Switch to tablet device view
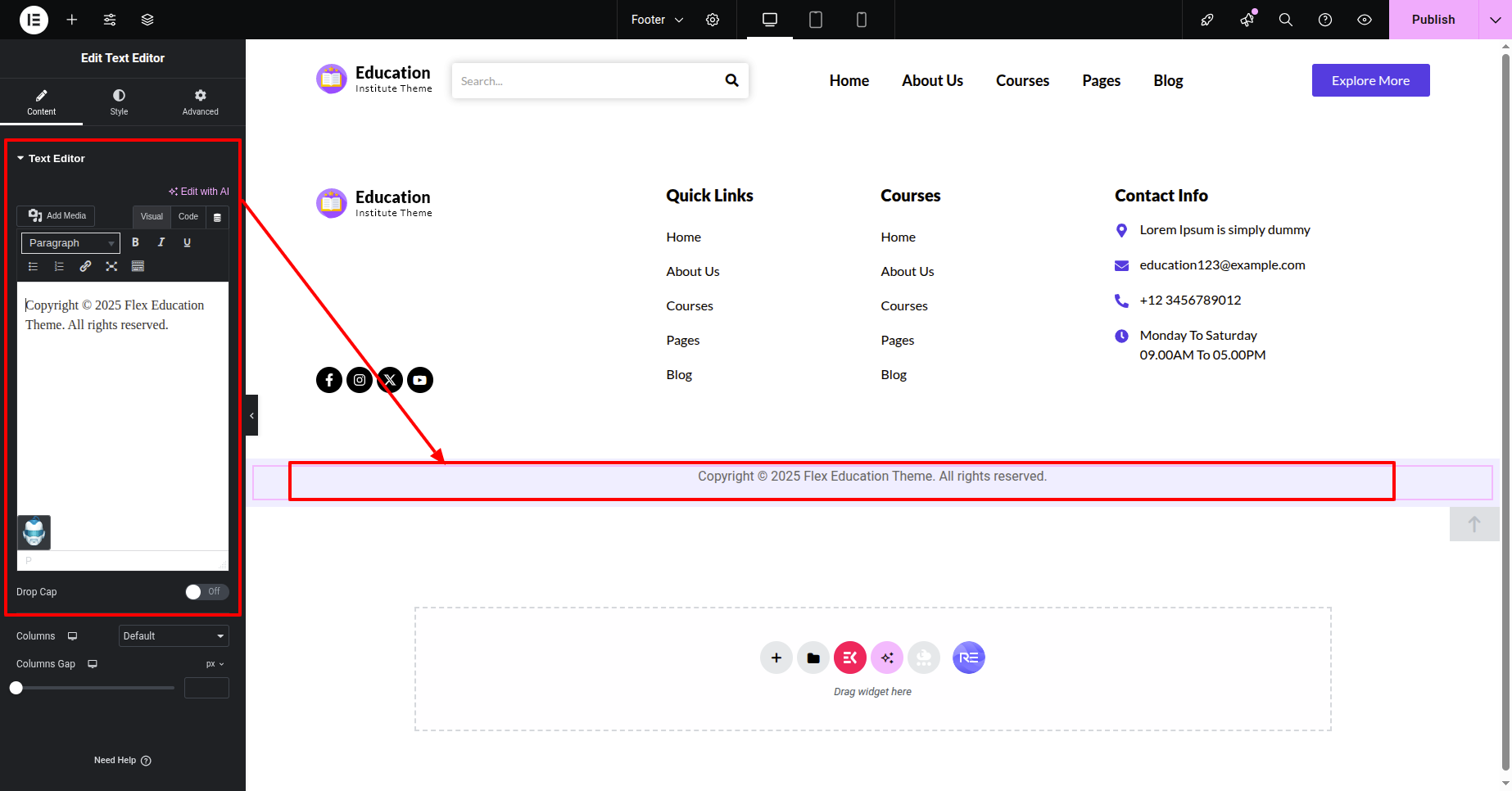The height and width of the screenshot is (791, 1512). [816, 20]
